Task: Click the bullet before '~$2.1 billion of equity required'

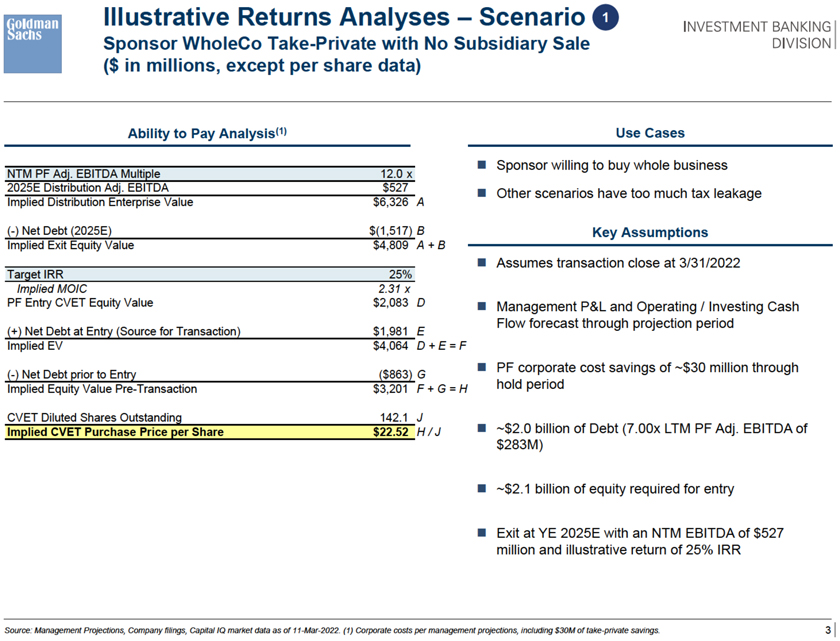Action: pos(481,489)
